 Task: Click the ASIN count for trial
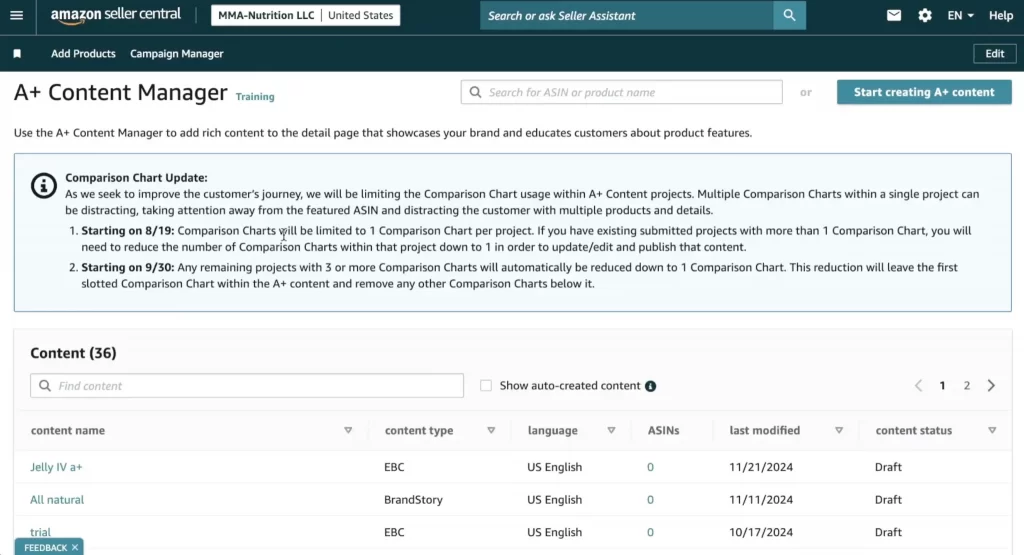pyautogui.click(x=650, y=532)
